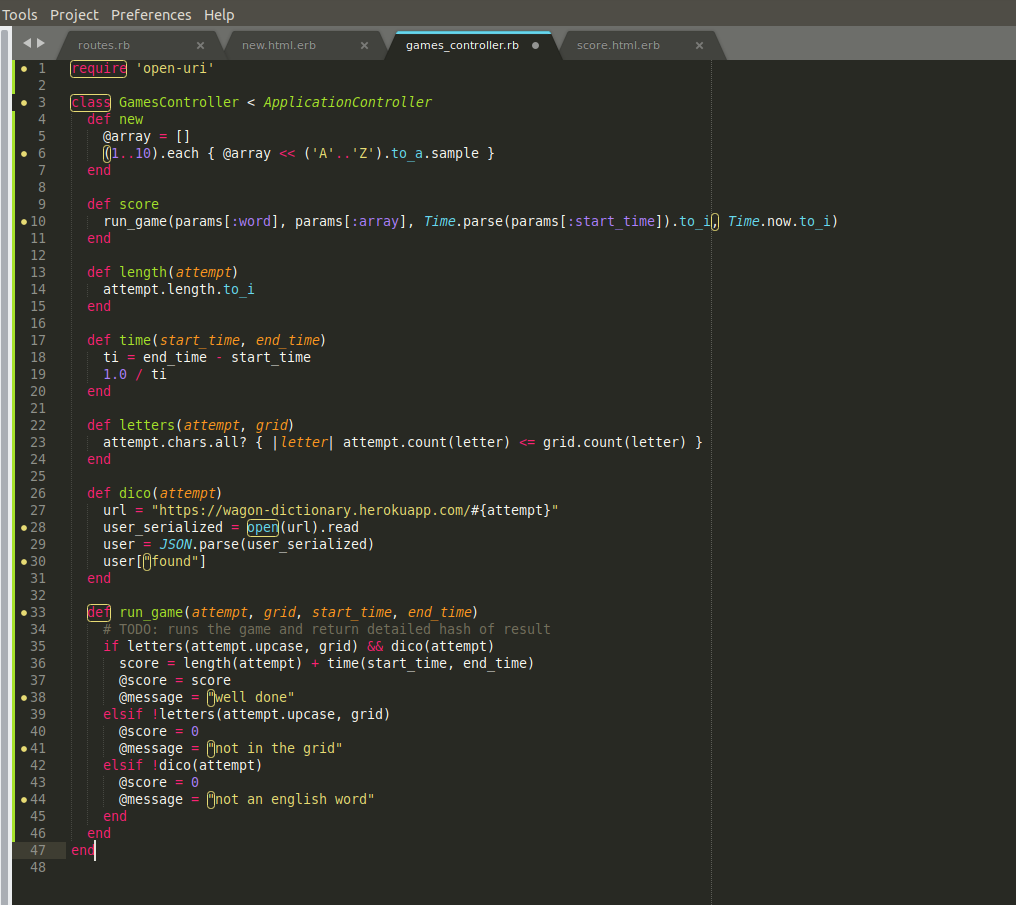Switch to the score.html.erb tab
1016x905 pixels.
(618, 45)
